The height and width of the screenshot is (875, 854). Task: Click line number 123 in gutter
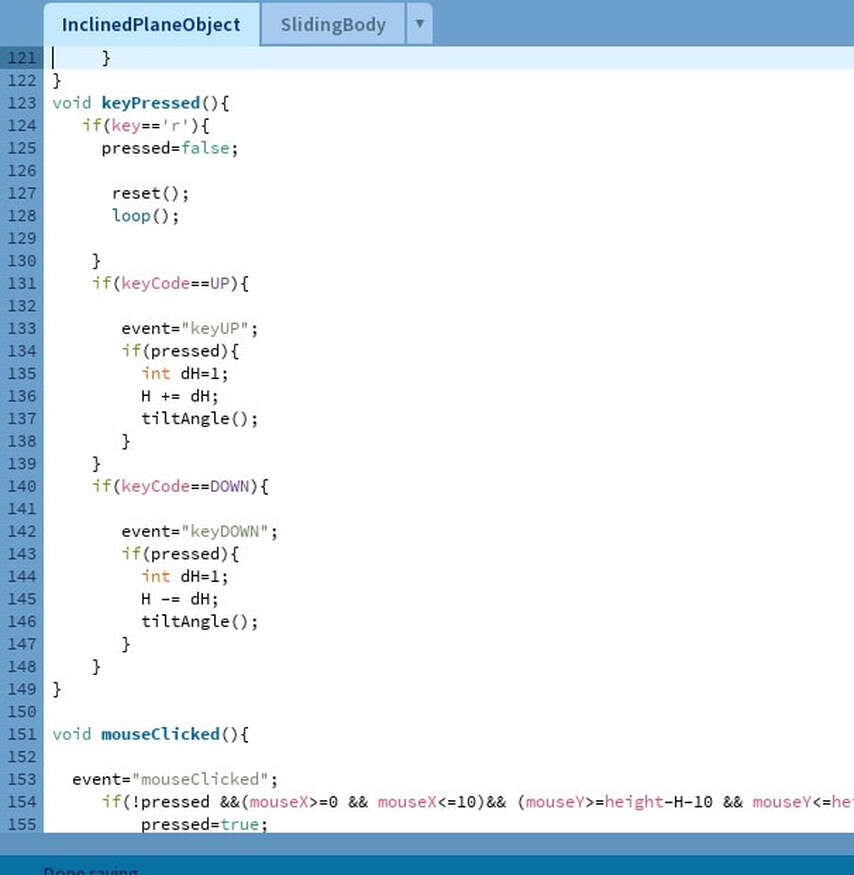click(x=22, y=103)
